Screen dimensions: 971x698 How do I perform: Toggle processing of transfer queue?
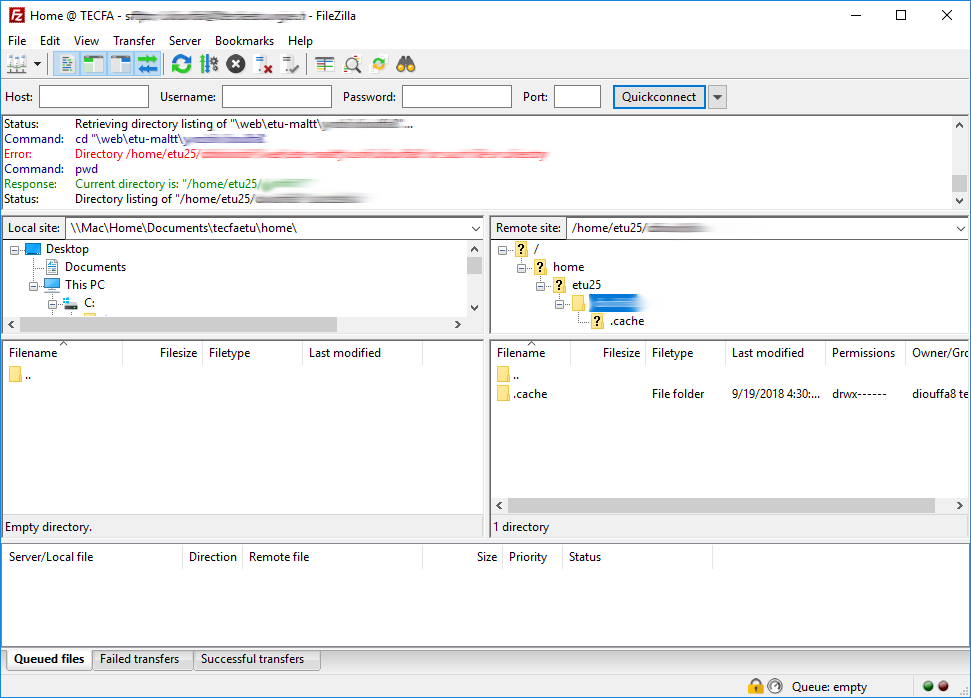[209, 64]
